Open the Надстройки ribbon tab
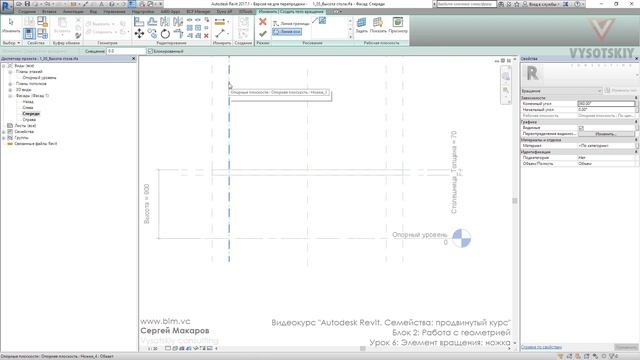The width and height of the screenshot is (640, 360). [143, 12]
